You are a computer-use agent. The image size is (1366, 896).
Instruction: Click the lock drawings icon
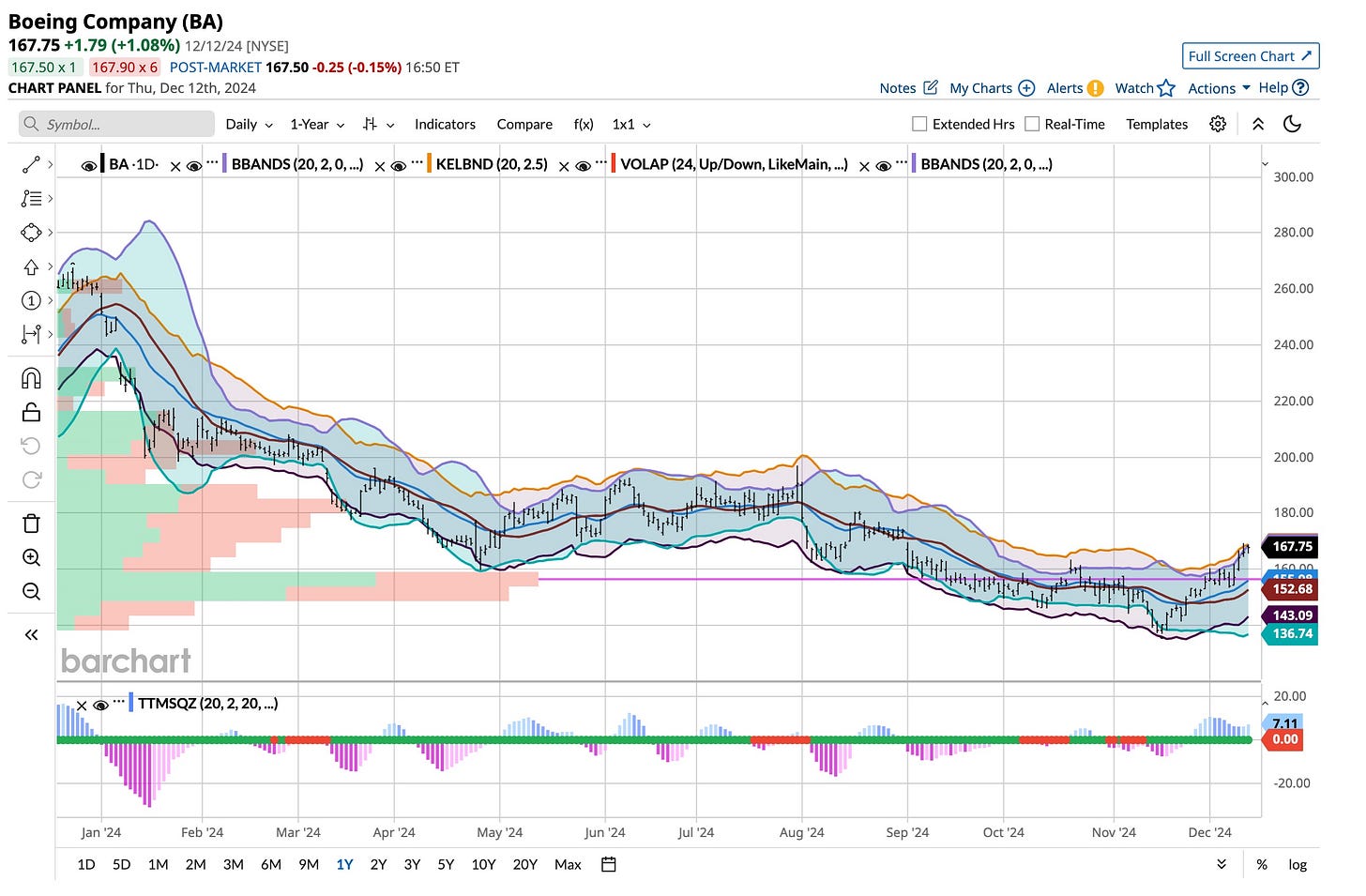[31, 412]
